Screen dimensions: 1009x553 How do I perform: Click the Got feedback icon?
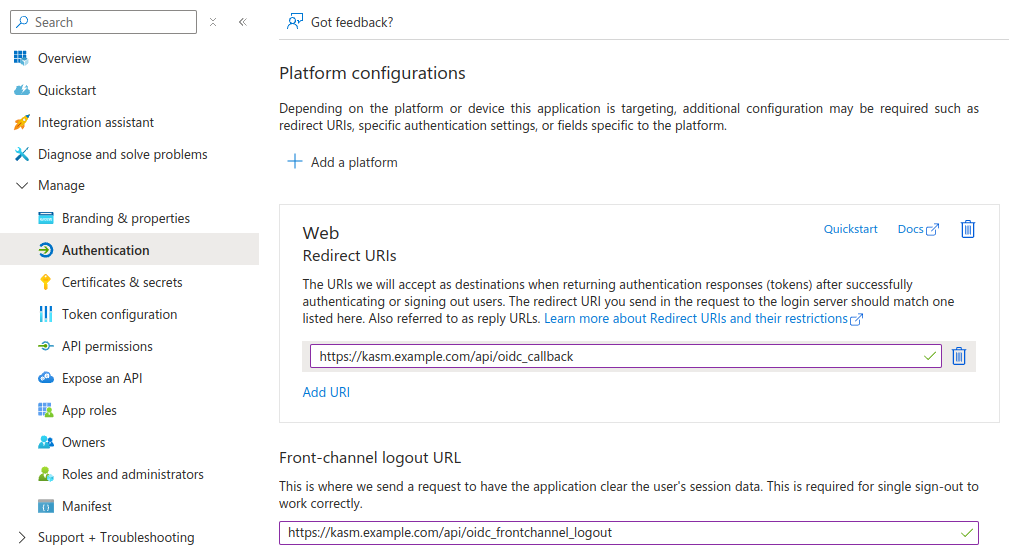pos(295,22)
